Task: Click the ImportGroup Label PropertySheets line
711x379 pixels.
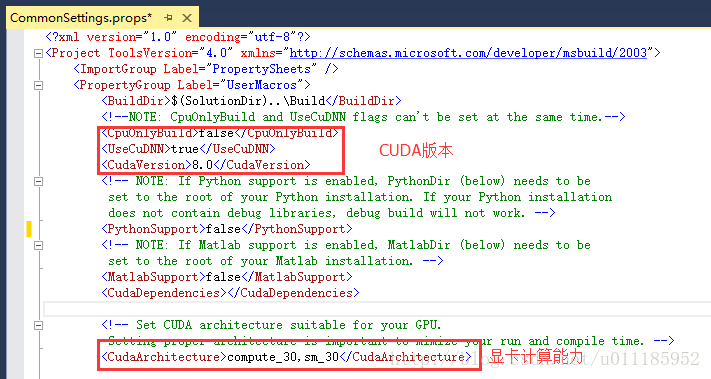Action: 206,69
